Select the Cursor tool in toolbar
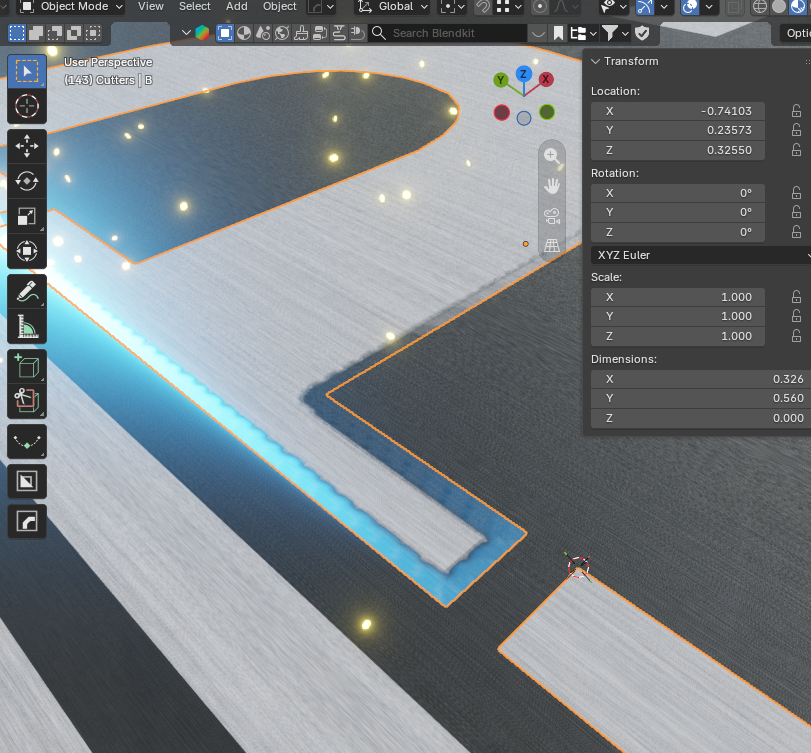The image size is (811, 753). [x=27, y=107]
